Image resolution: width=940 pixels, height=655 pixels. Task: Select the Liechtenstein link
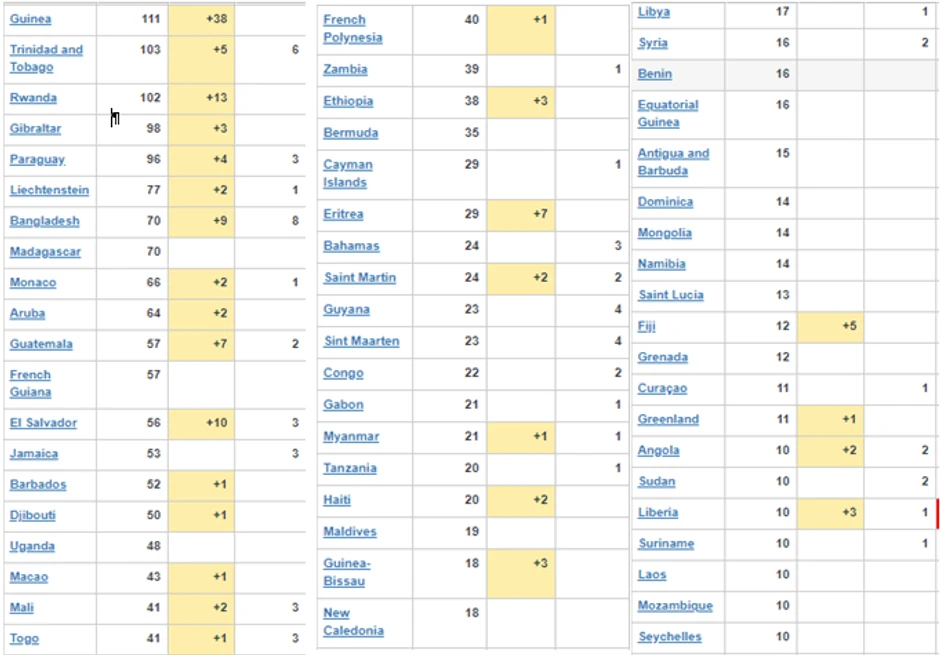coord(49,190)
